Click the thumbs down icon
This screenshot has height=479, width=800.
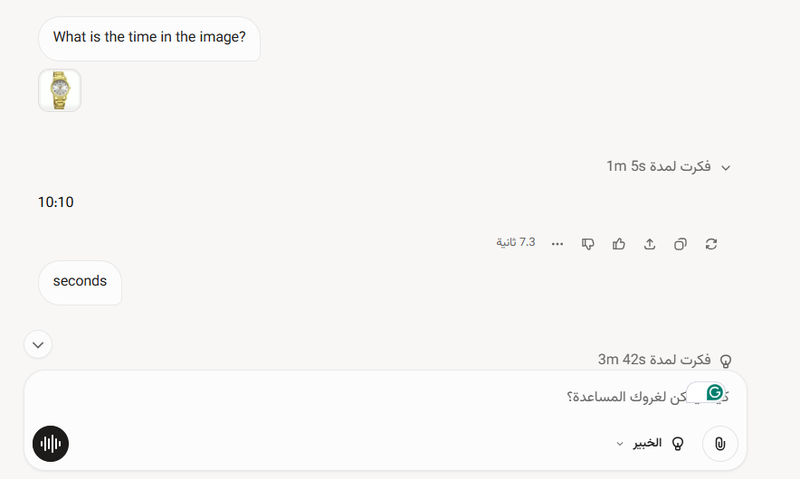pyautogui.click(x=588, y=244)
